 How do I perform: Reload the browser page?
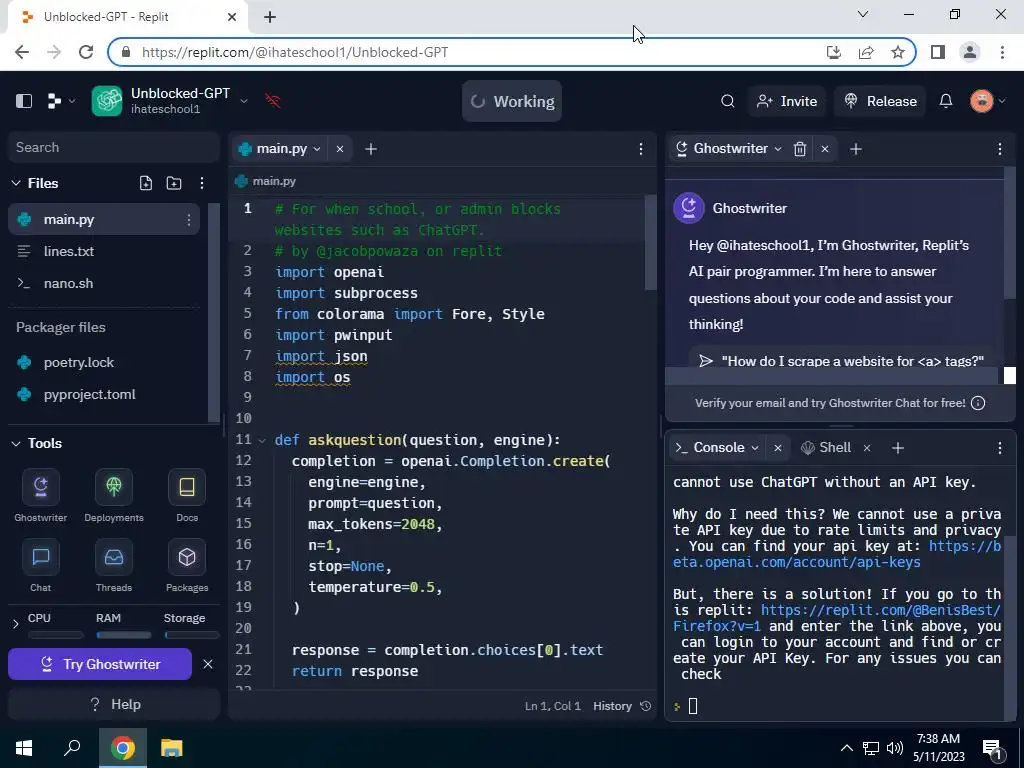(x=86, y=52)
